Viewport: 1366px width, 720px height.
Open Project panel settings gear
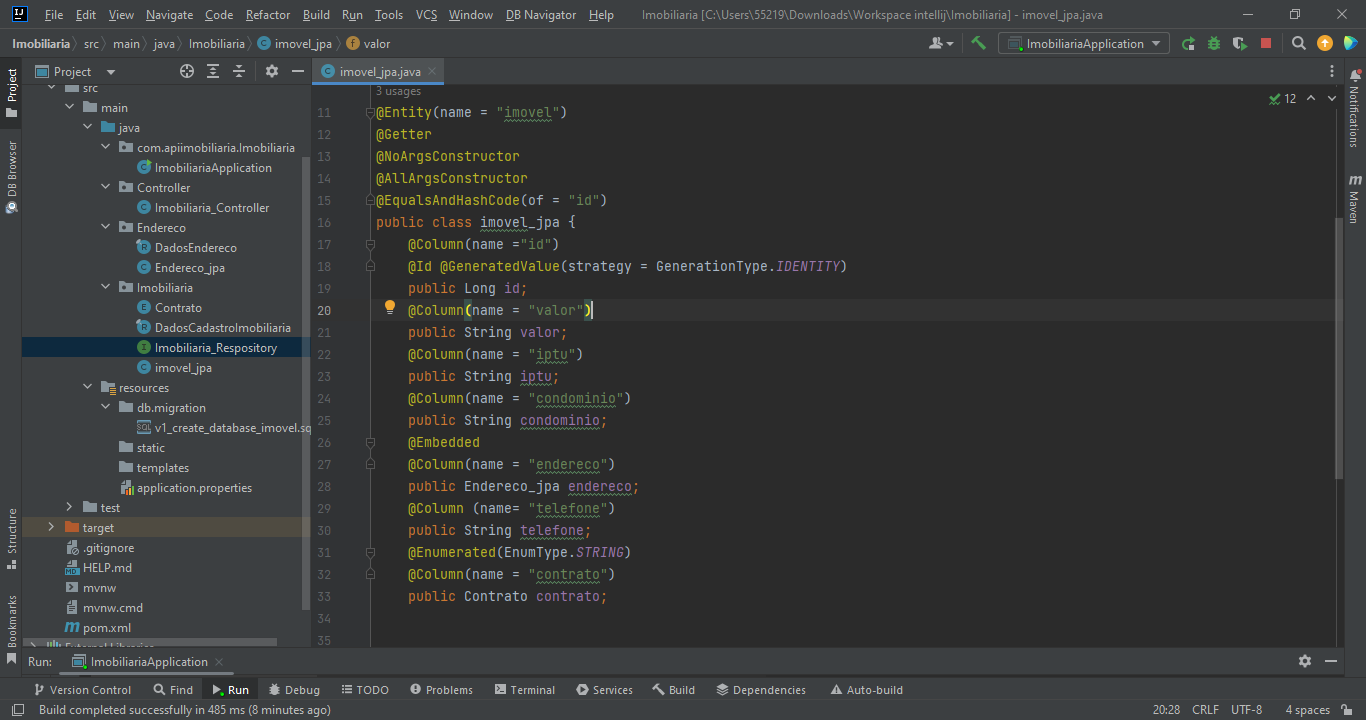click(x=272, y=71)
